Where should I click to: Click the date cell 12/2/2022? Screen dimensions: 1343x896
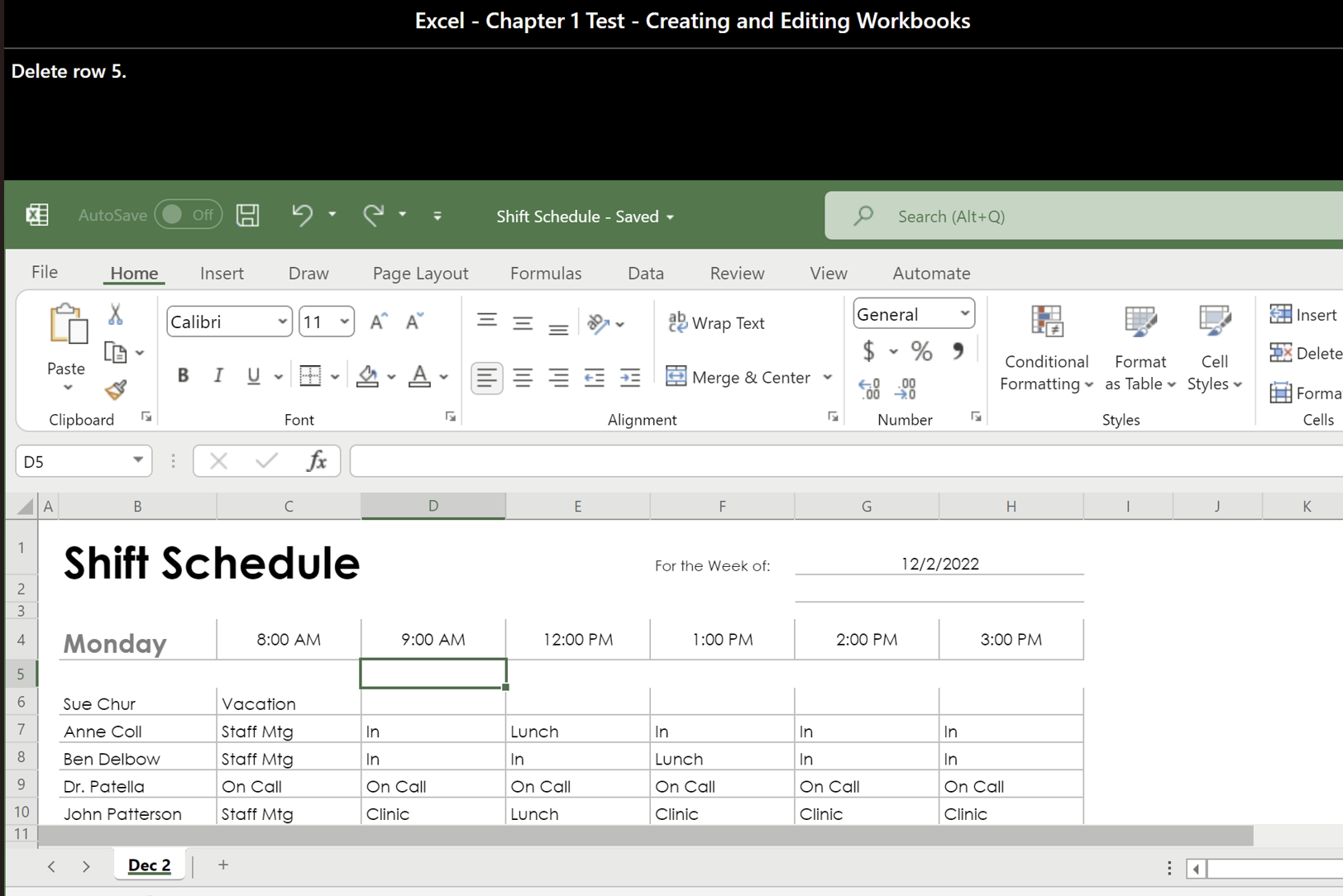tap(939, 564)
